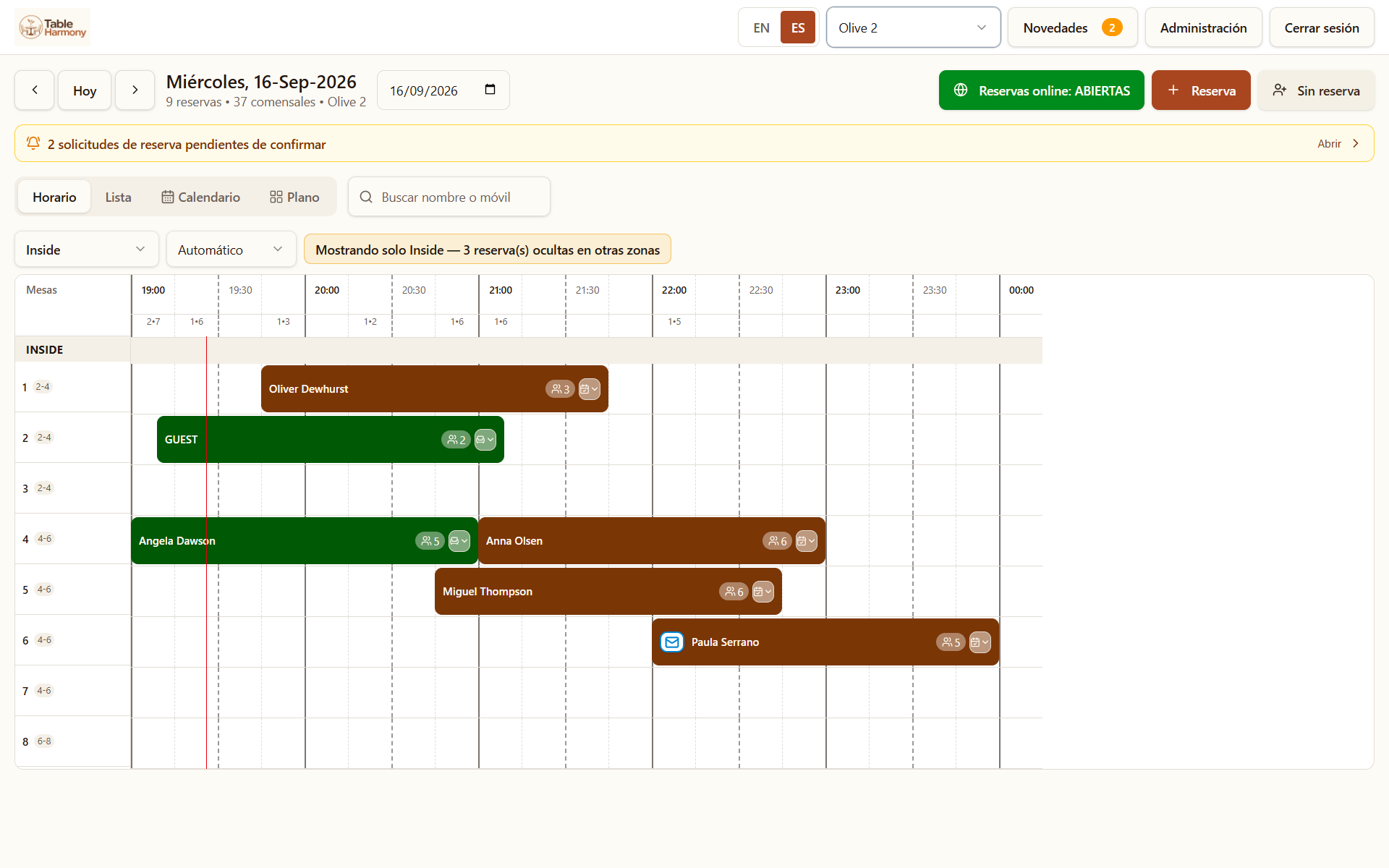Open the Table Harmony logo home
Screen dimensions: 1389x868
[x=53, y=27]
